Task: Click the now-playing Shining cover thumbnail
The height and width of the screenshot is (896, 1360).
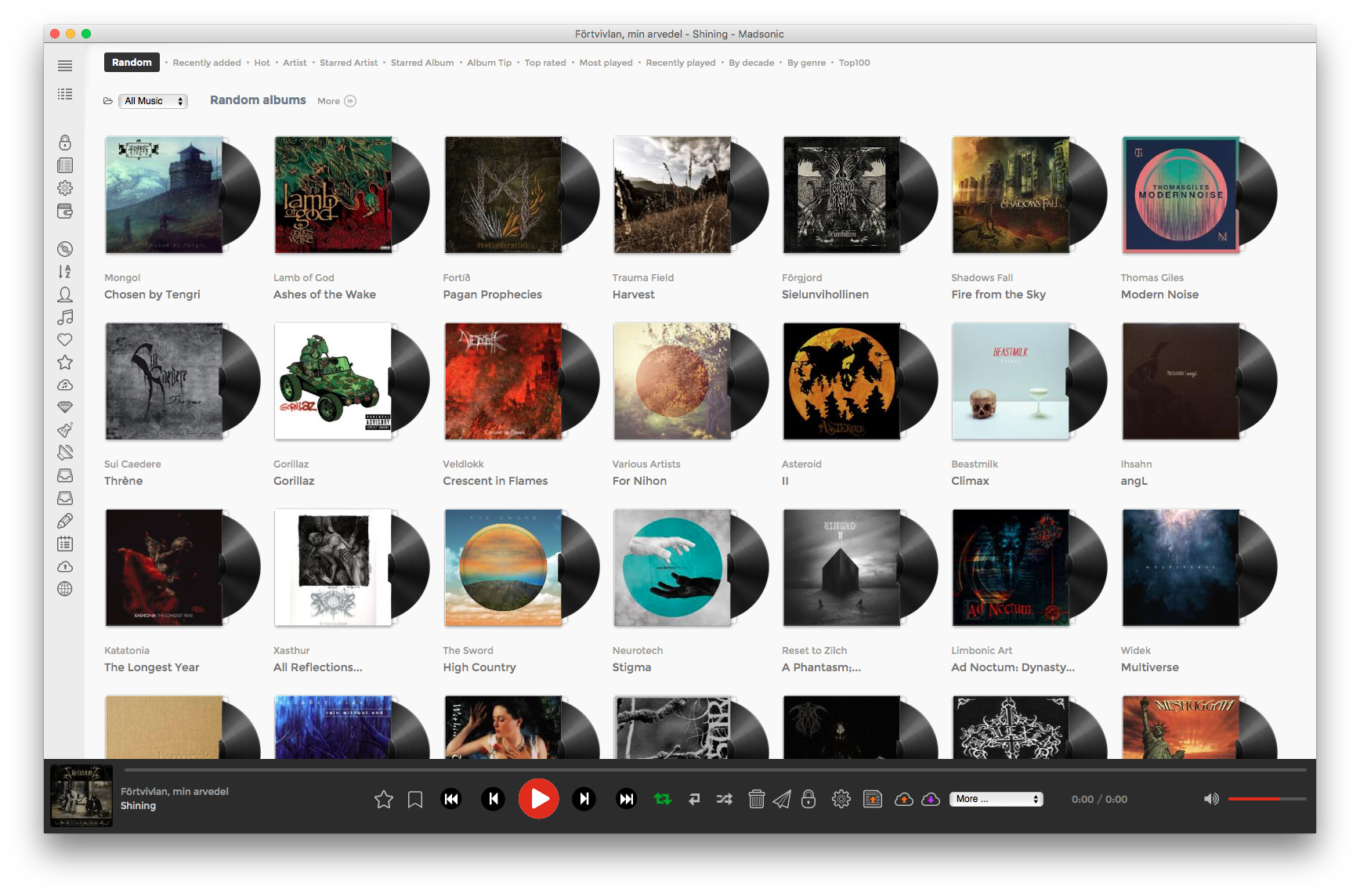Action: [81, 796]
